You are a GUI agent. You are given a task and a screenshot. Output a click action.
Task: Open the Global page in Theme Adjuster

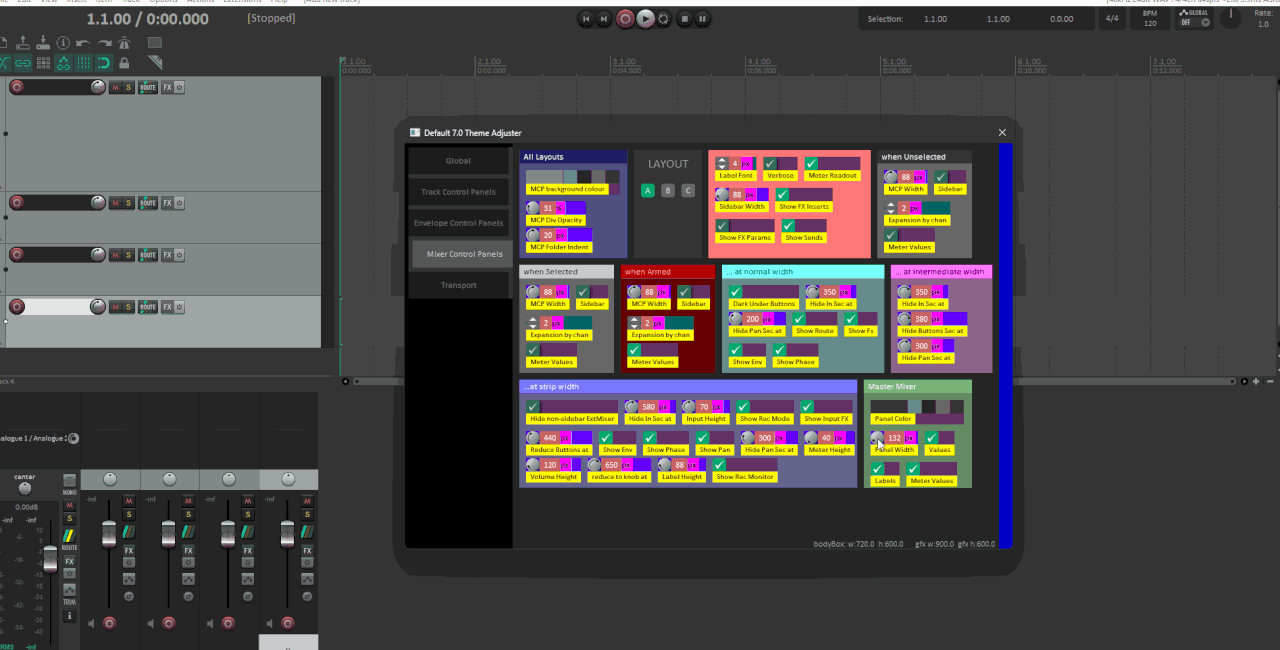[x=459, y=161]
